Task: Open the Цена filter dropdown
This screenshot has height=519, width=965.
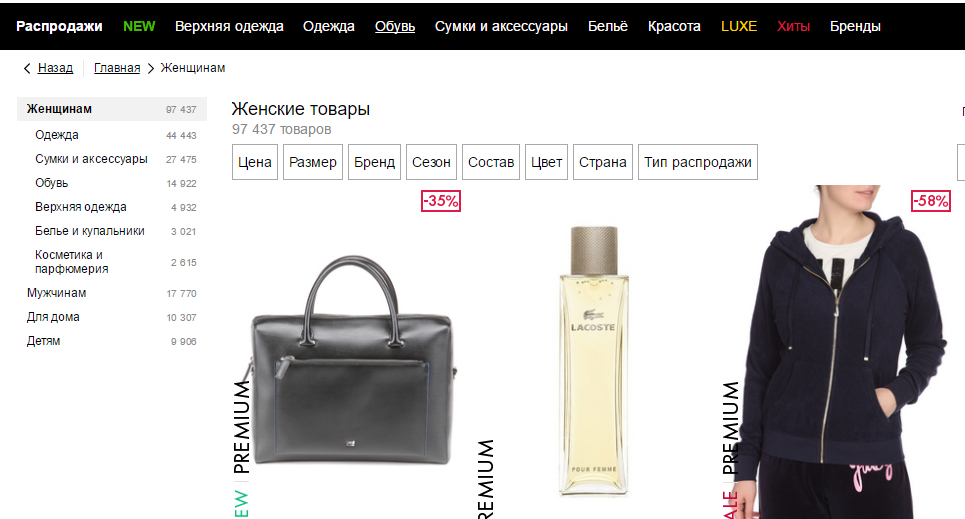Action: 255,162
